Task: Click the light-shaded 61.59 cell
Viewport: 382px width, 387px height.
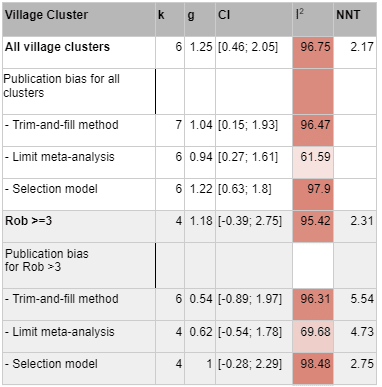Action: 313,162
